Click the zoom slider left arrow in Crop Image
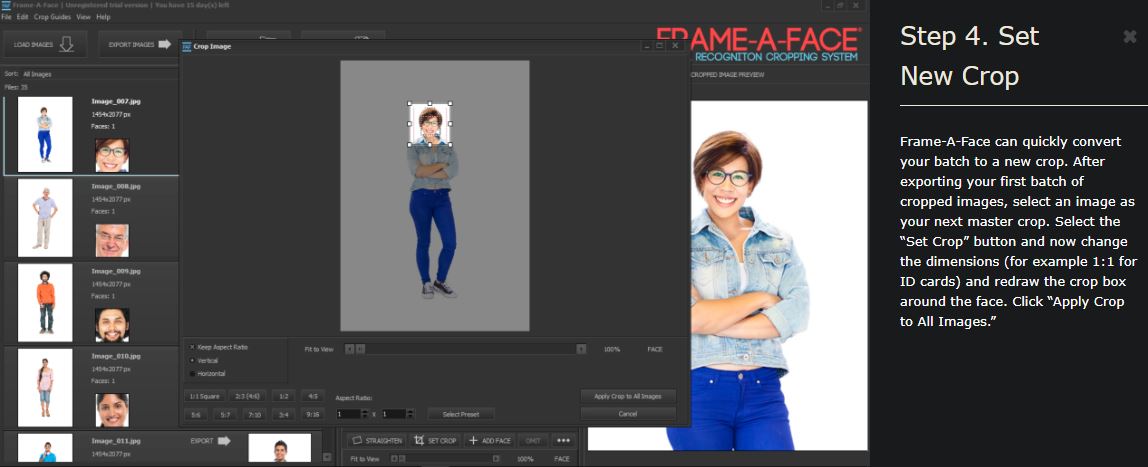This screenshot has width=1148, height=467. (349, 349)
